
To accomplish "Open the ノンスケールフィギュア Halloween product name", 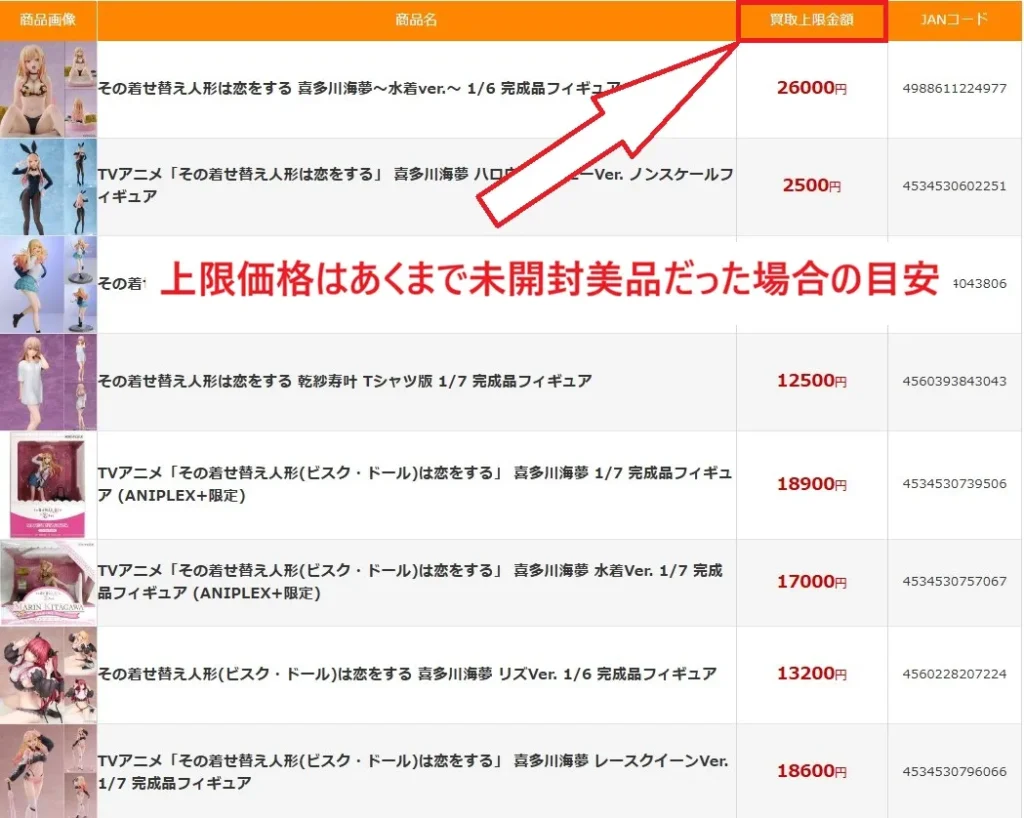I will 415,185.
